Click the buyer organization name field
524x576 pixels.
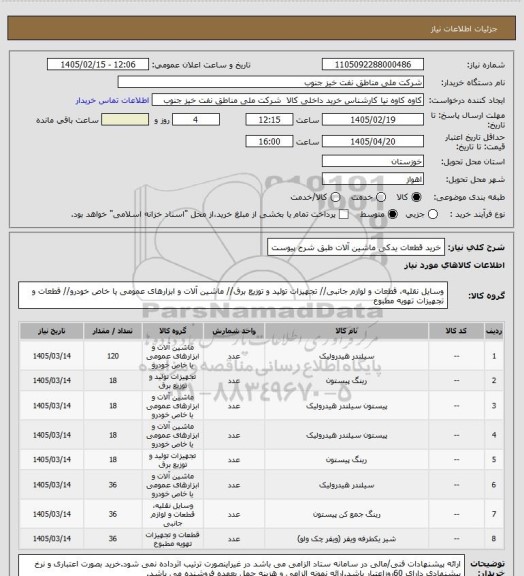(270, 82)
